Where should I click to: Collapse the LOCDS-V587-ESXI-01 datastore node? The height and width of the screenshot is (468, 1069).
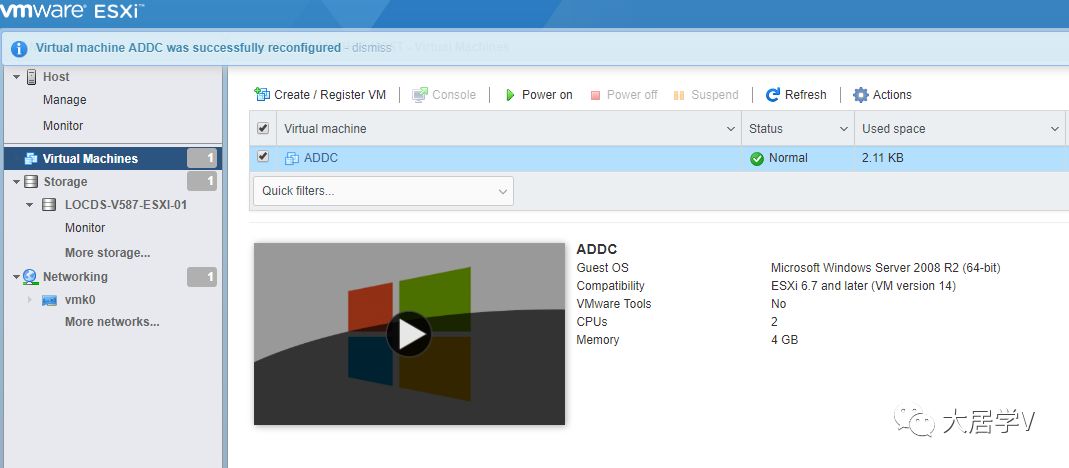tap(29, 205)
